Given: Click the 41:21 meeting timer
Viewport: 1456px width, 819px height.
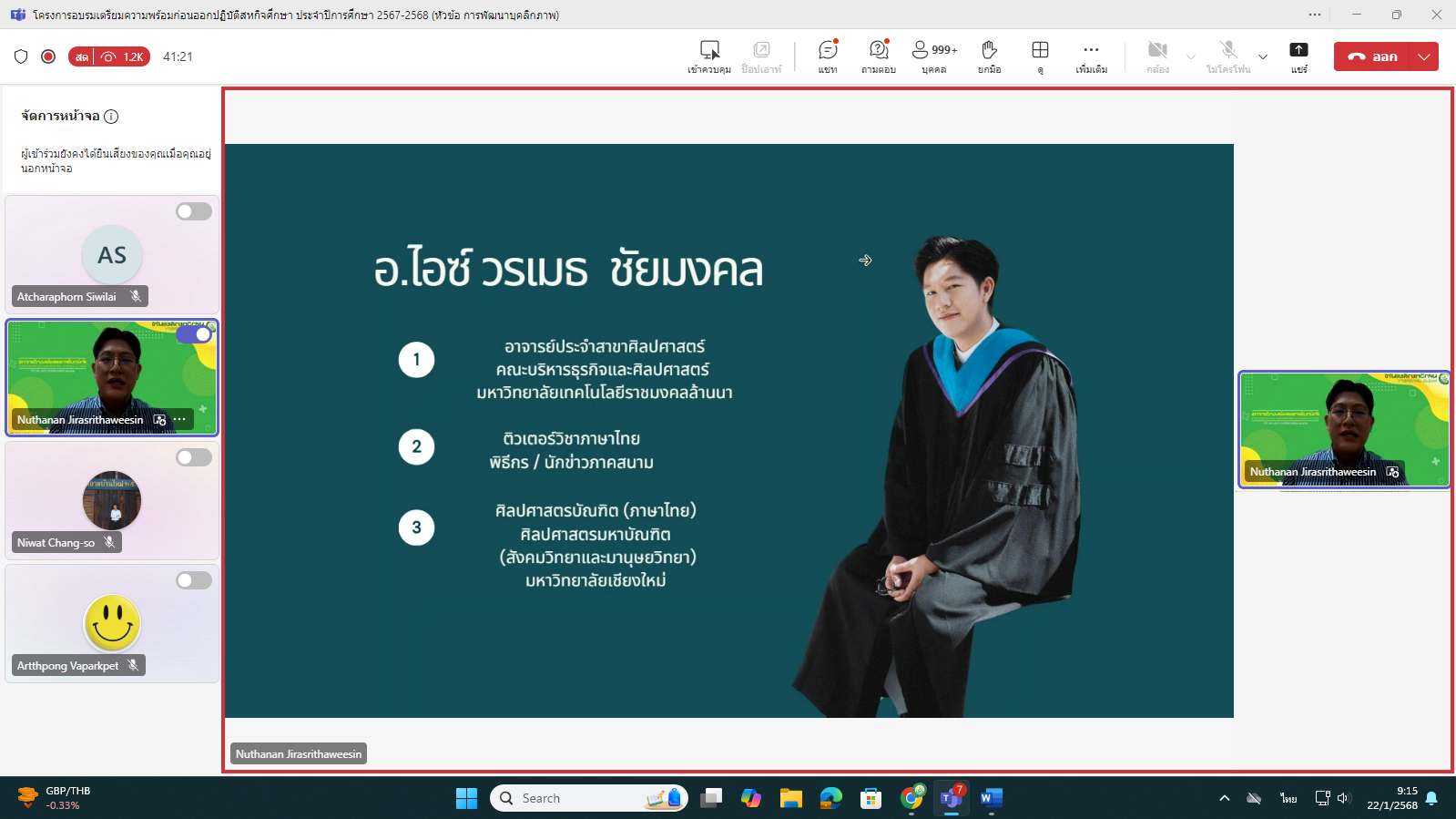Looking at the screenshot, I should (178, 56).
